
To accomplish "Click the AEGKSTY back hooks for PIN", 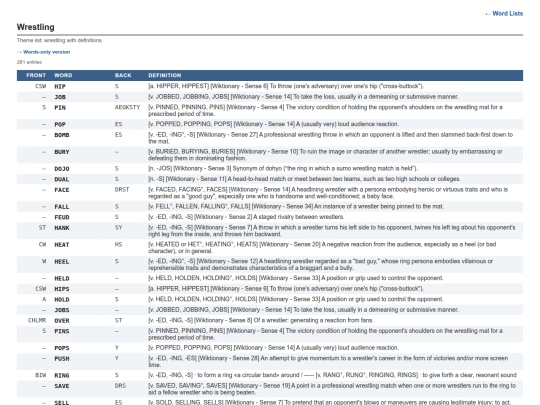I will 127,107.
